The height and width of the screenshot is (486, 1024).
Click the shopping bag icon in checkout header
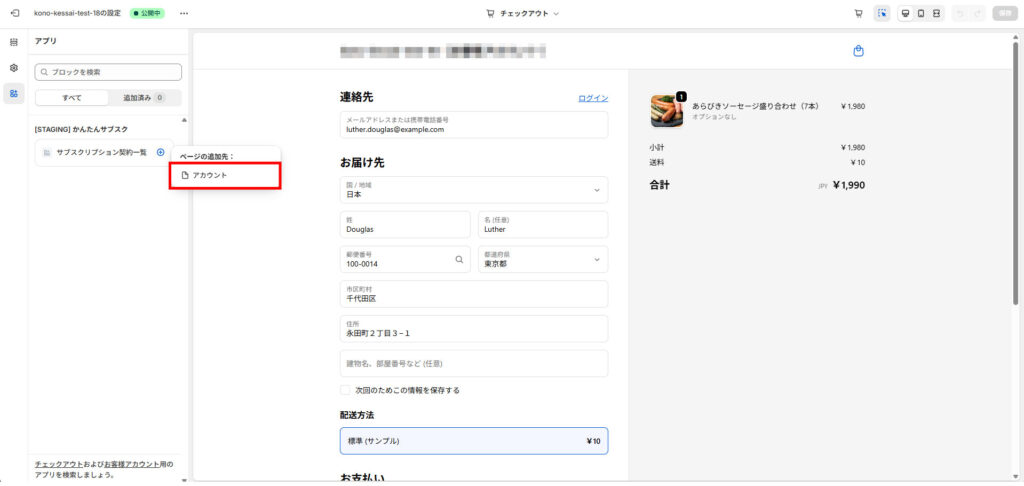coord(858,51)
